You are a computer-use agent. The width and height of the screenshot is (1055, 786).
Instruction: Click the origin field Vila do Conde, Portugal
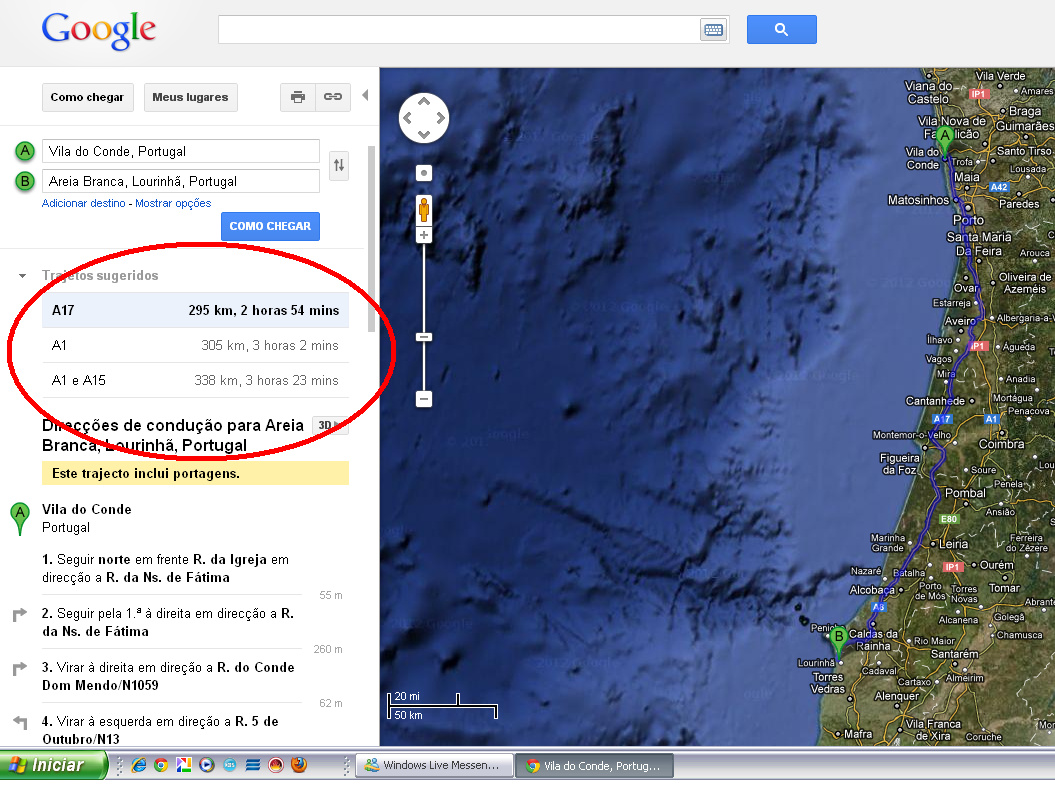pos(181,151)
